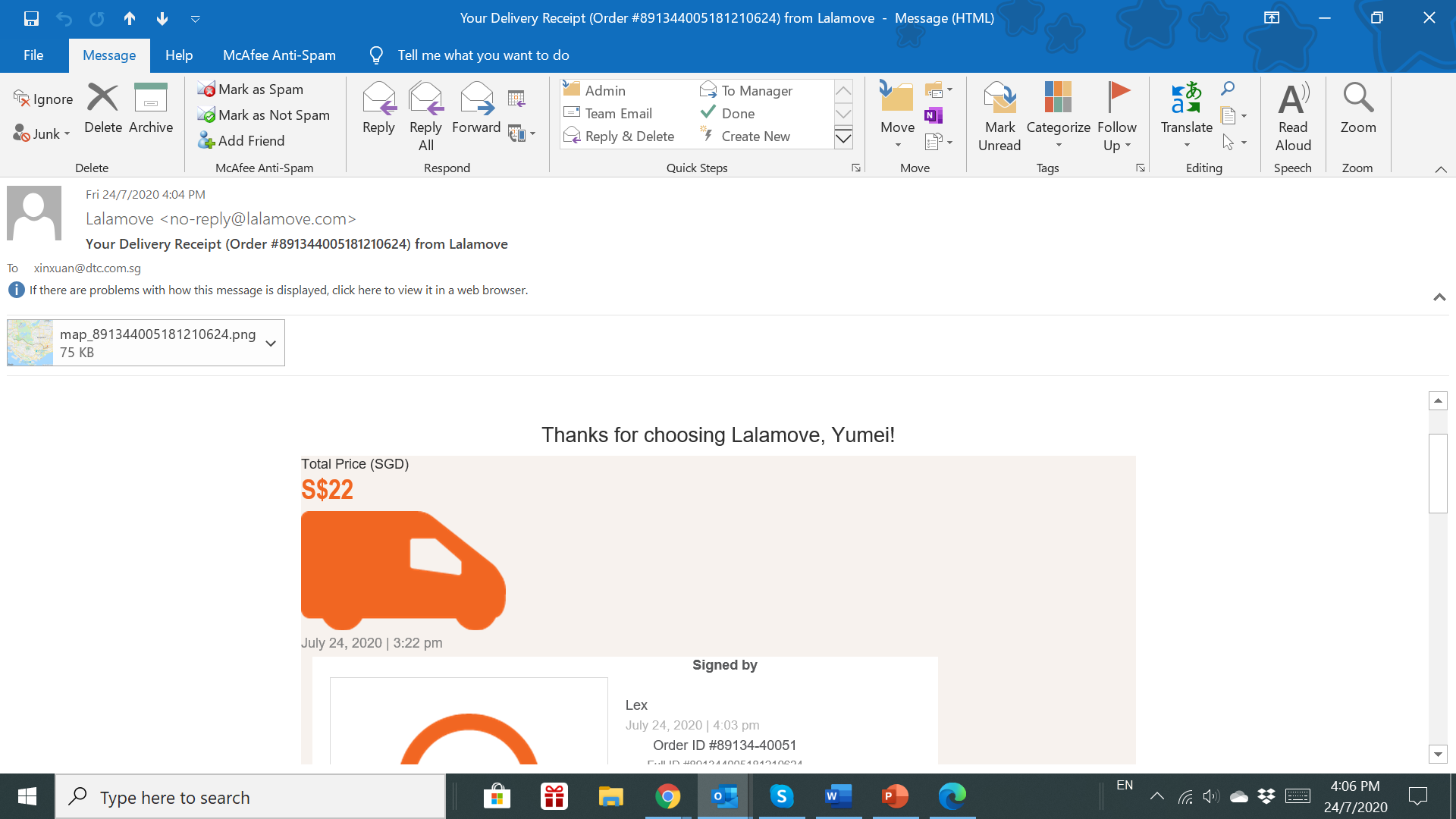
Task: Open the move Actions dropdown
Action: pyautogui.click(x=939, y=142)
